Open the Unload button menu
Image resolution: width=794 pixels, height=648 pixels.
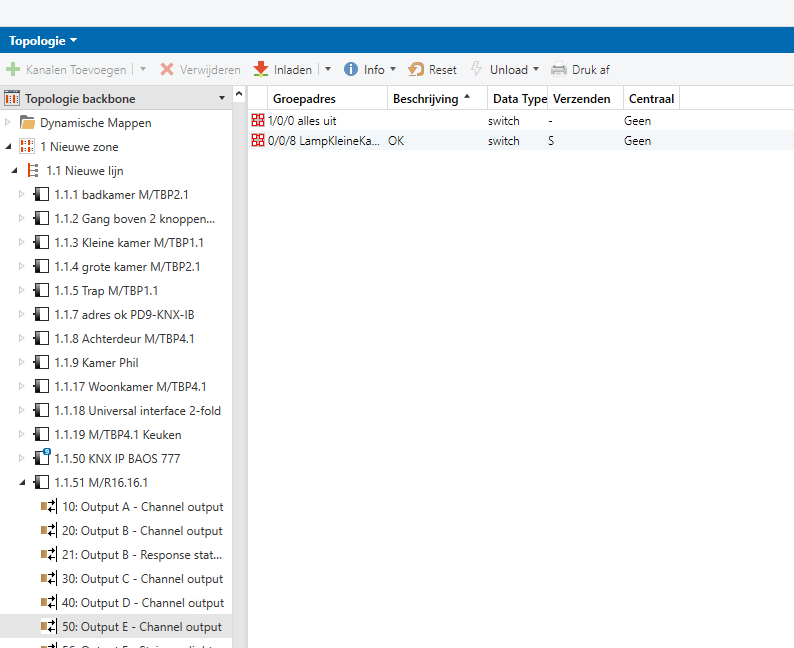tap(536, 70)
